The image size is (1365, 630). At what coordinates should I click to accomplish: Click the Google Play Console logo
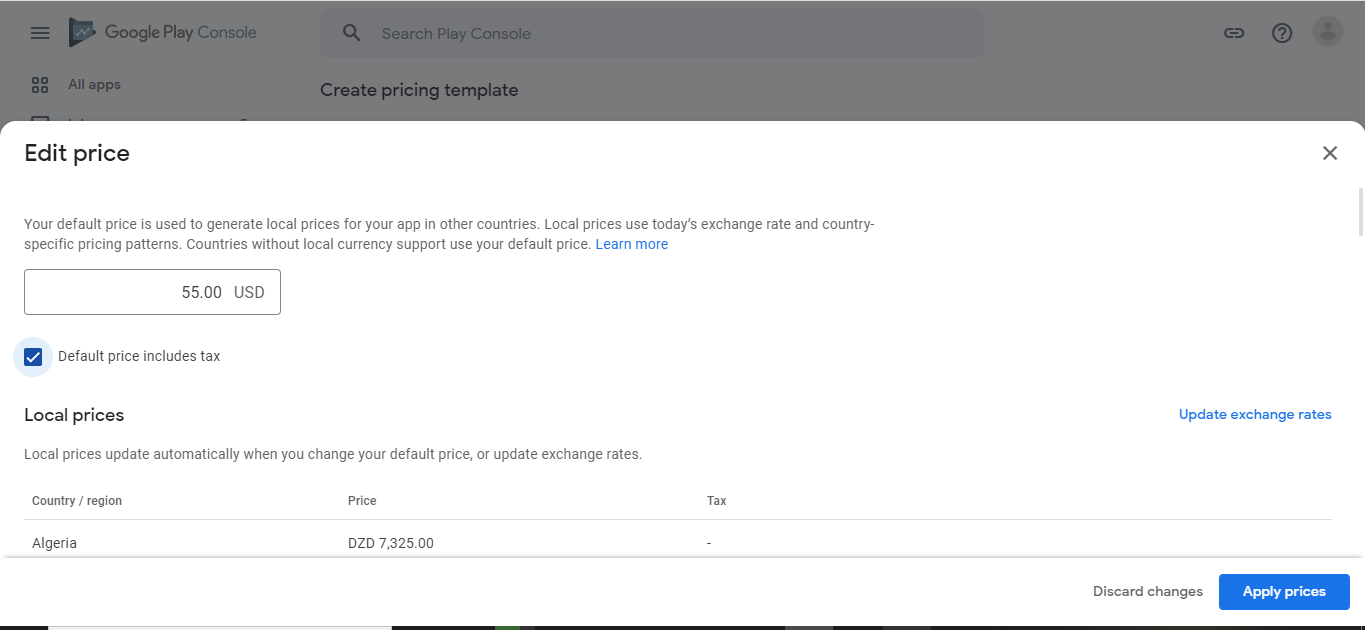click(x=163, y=33)
